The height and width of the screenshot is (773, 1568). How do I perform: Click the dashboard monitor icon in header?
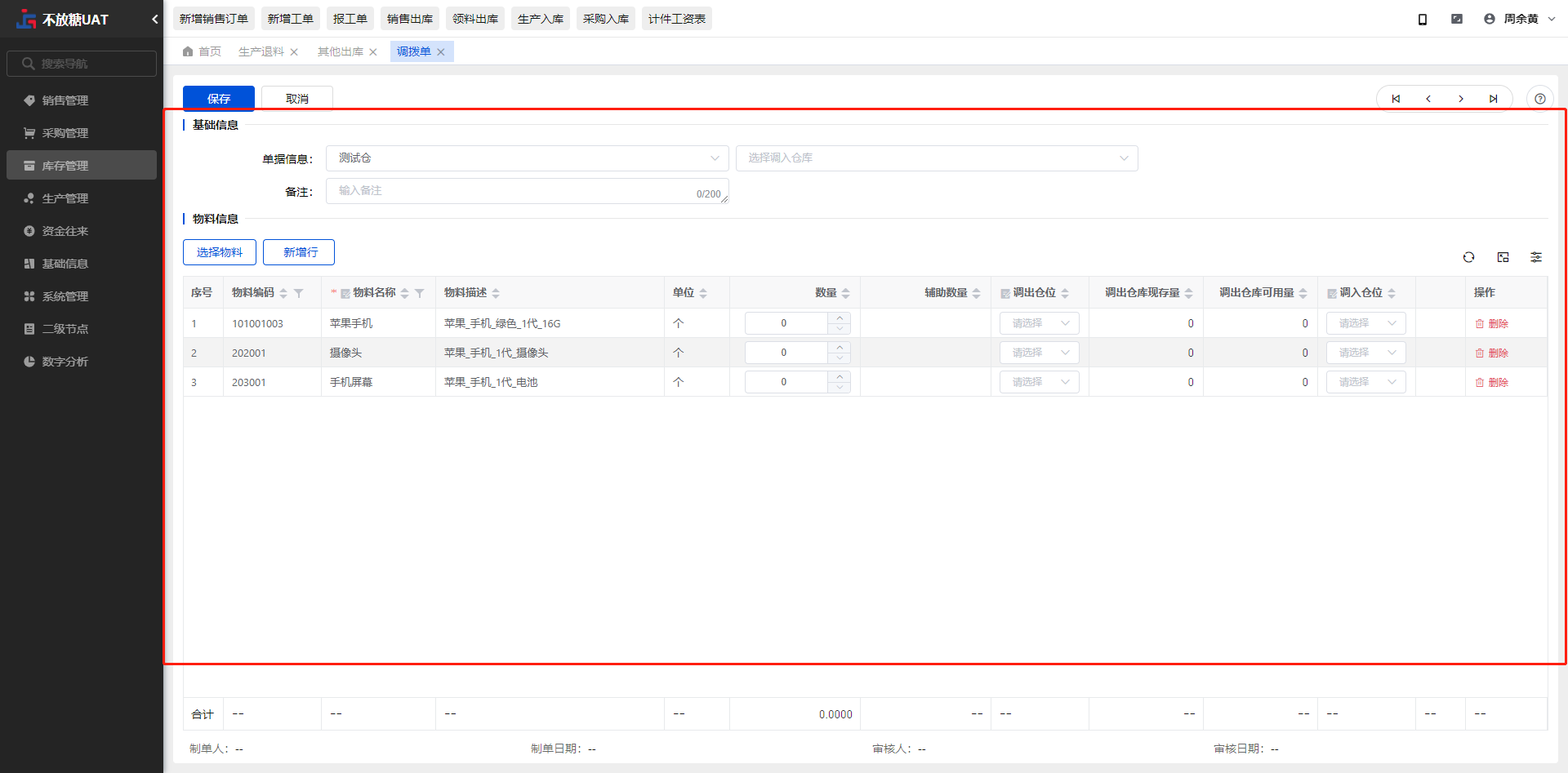[1457, 19]
